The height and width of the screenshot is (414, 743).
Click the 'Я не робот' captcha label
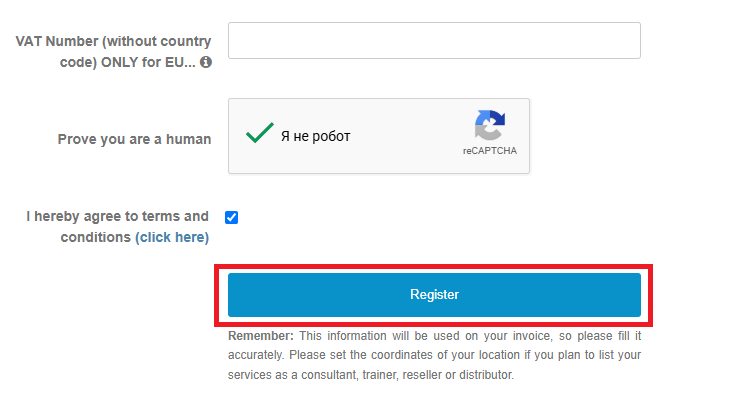click(316, 136)
